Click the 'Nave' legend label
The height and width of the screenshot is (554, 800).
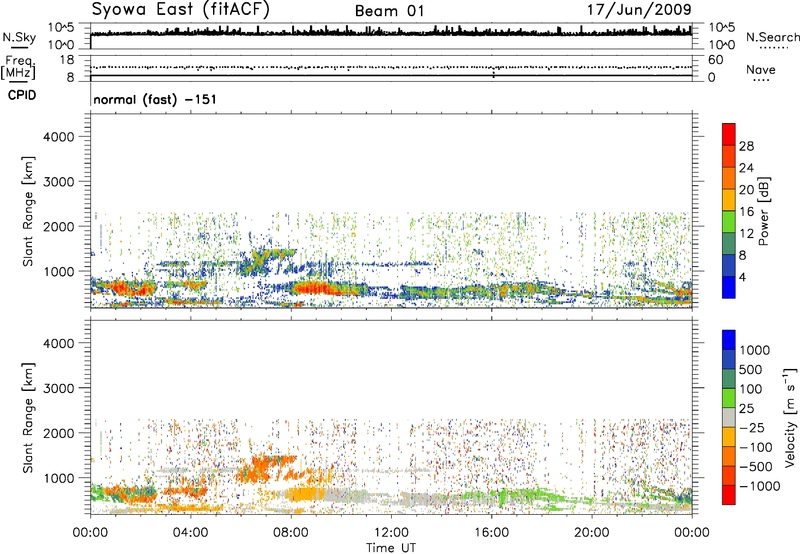(x=760, y=69)
